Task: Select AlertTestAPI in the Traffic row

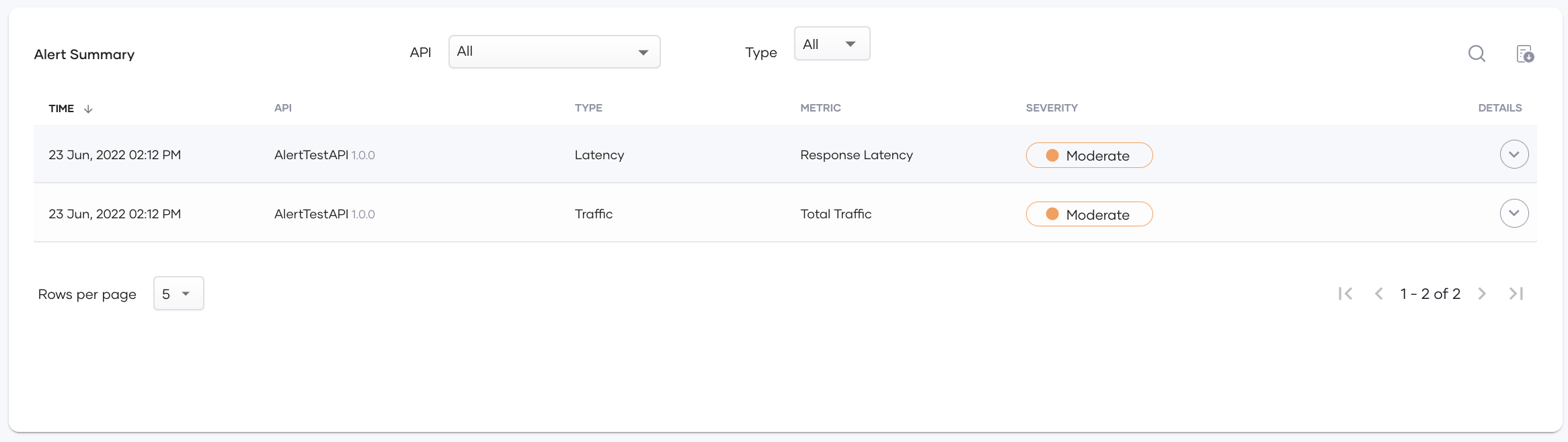Action: point(311,214)
